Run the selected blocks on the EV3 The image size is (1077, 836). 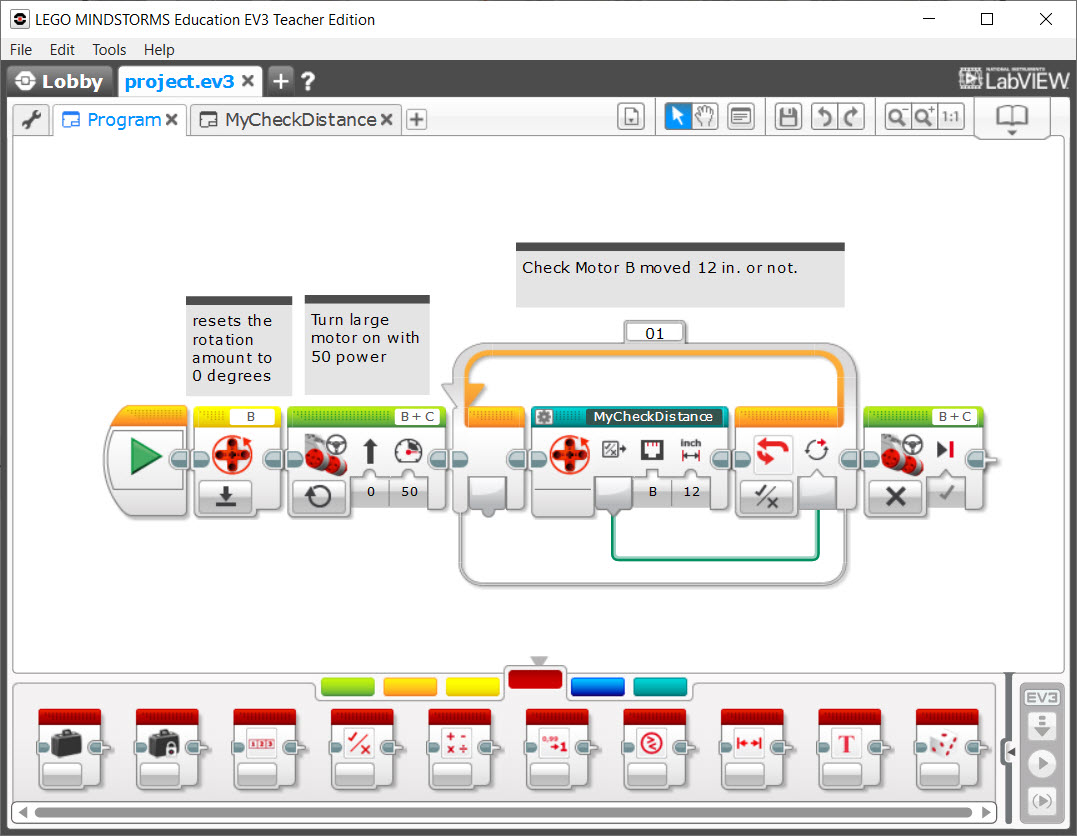click(1042, 800)
